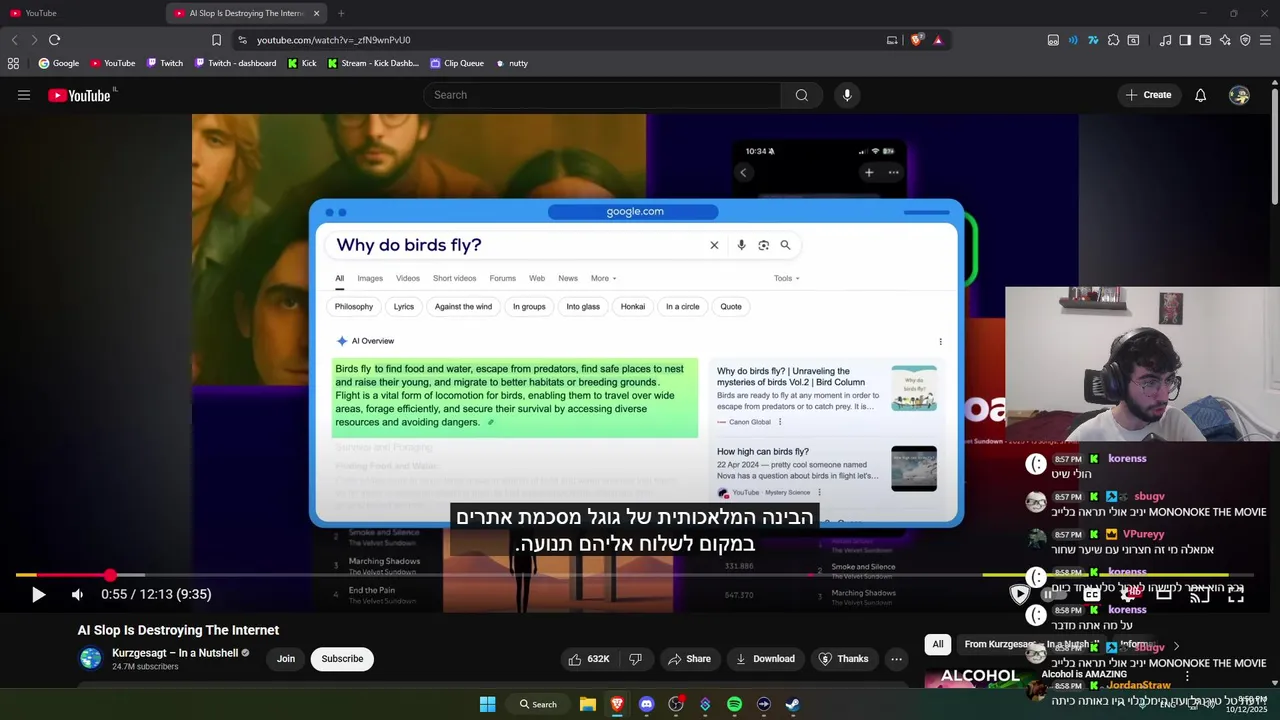Viewport: 1280px width, 720px height.
Task: Click the Create button
Action: point(1148,95)
